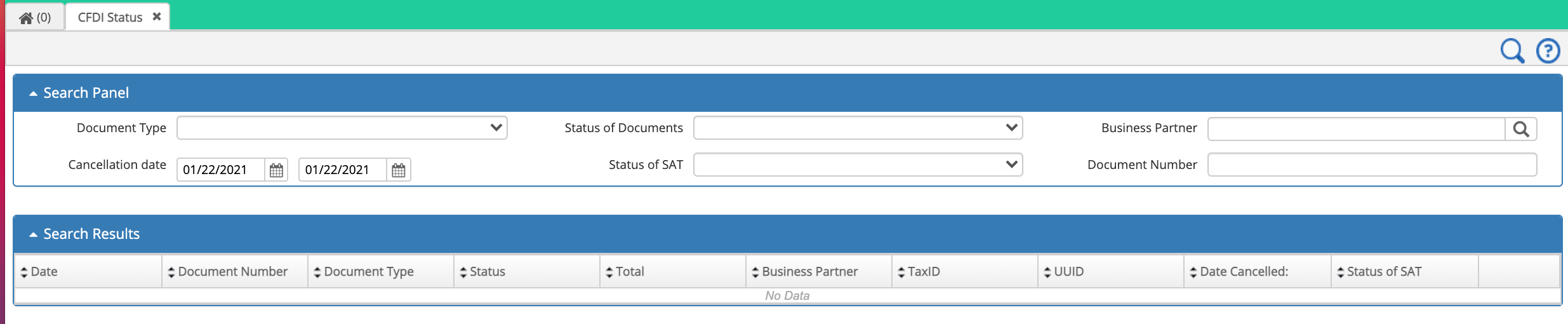Click the home icon tab
The height and width of the screenshot is (324, 1568).
click(35, 17)
